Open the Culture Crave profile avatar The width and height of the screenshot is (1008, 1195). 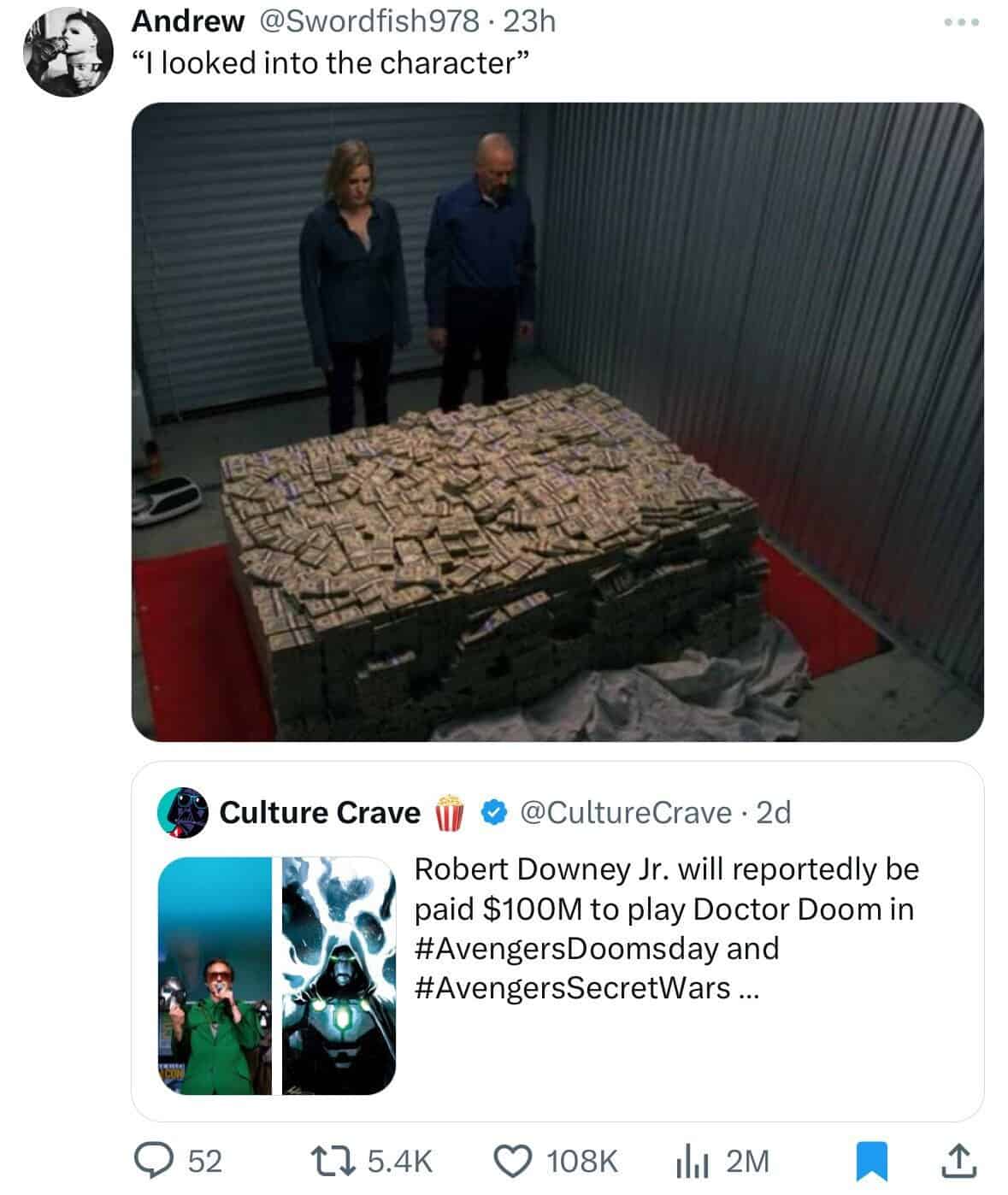pos(183,812)
